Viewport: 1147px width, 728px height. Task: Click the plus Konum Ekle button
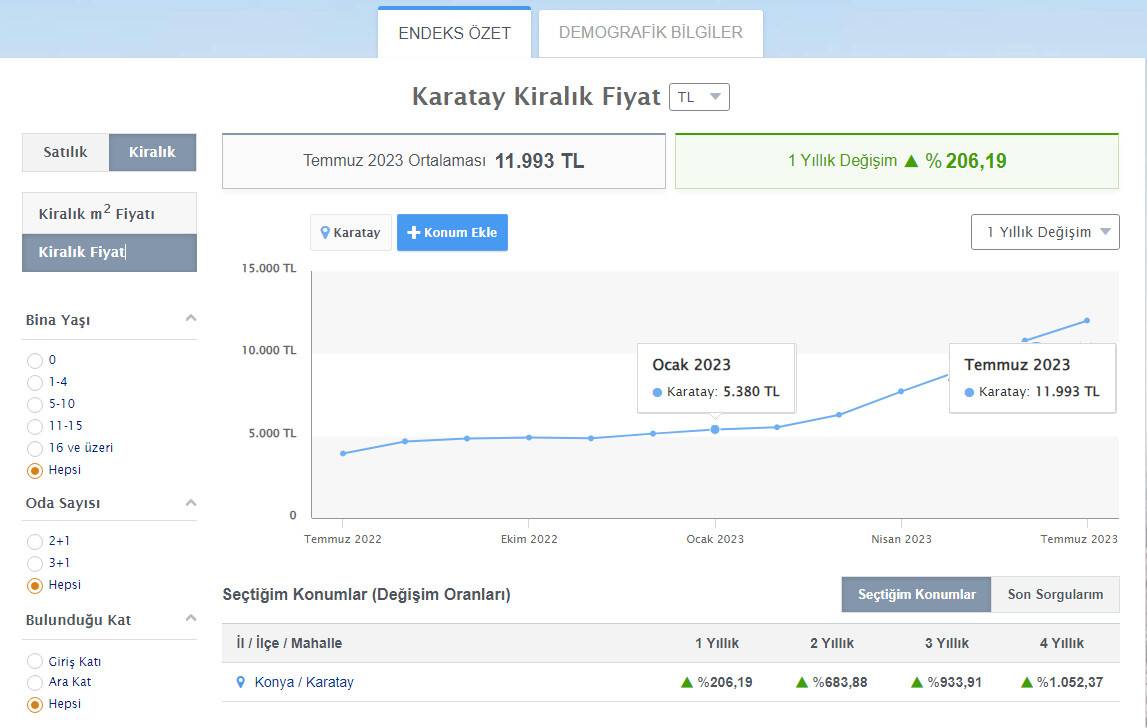(x=452, y=232)
